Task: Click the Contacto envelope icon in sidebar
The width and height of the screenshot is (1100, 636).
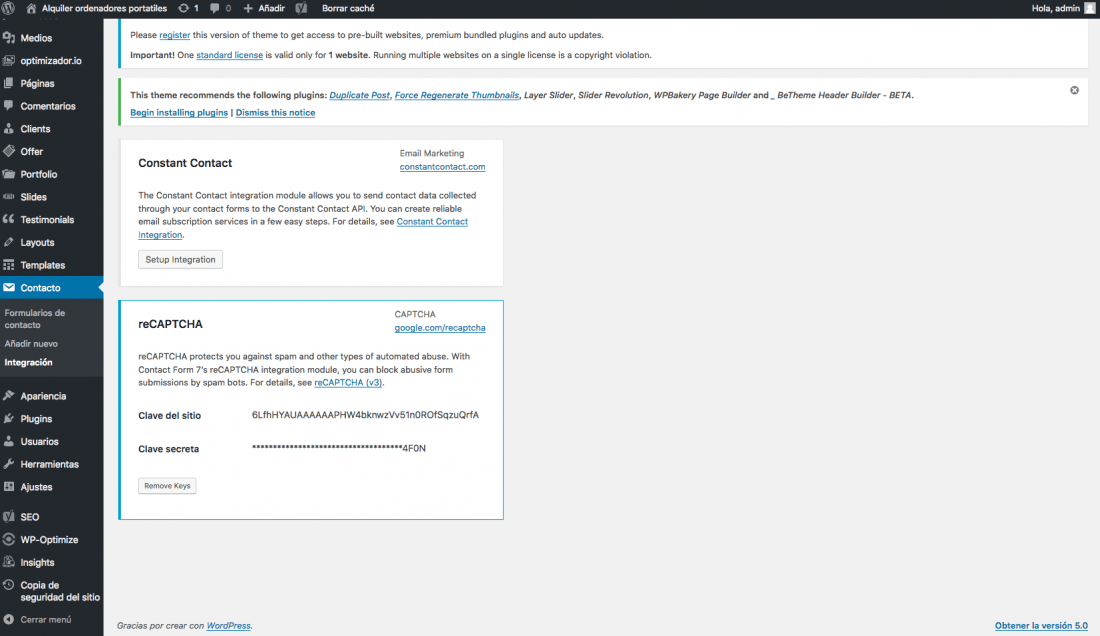Action: [x=9, y=287]
